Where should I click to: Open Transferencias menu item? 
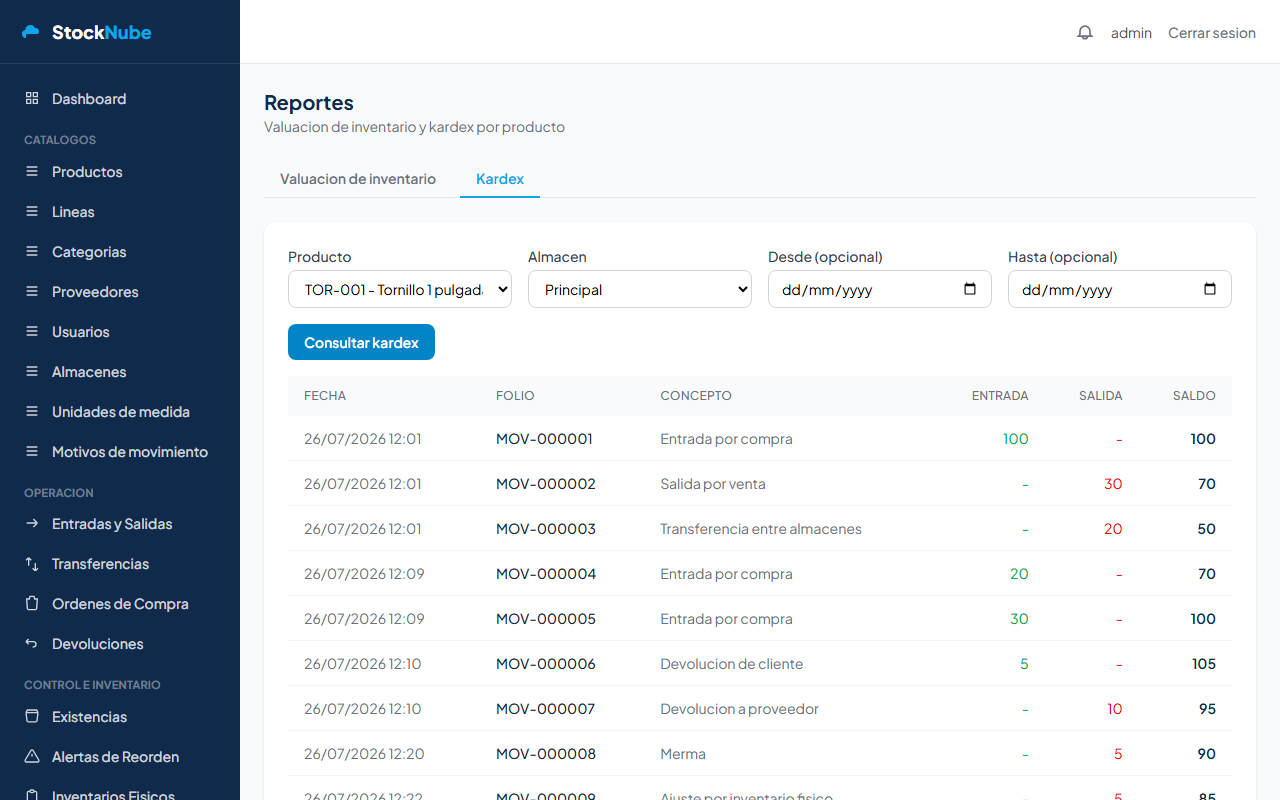pos(120,564)
